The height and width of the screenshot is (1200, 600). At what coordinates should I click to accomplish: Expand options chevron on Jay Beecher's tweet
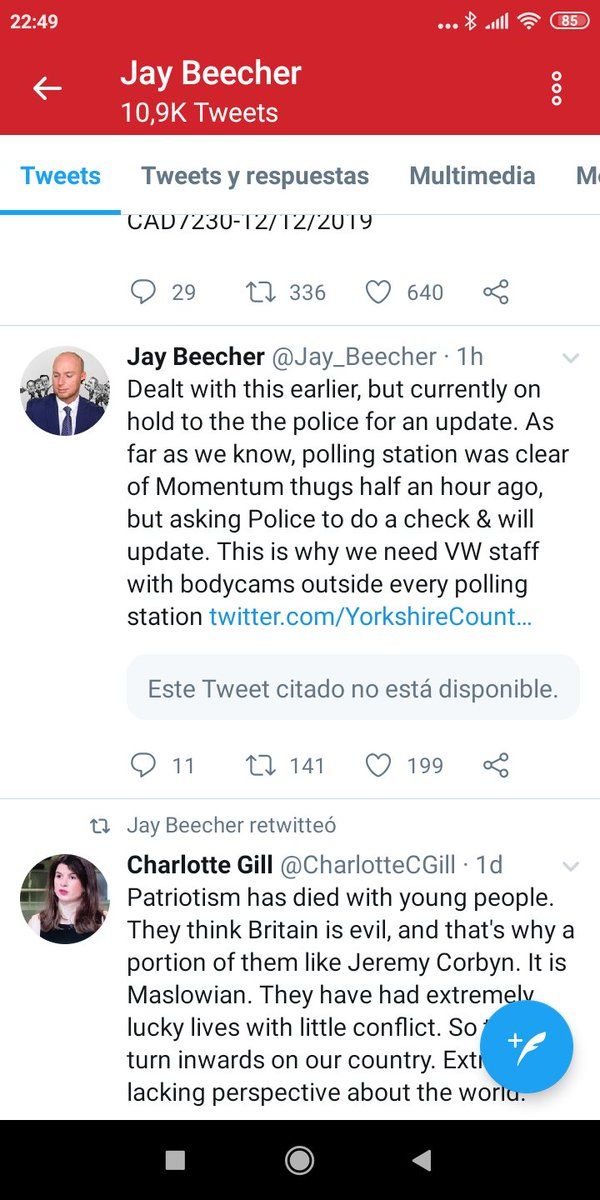pyautogui.click(x=571, y=358)
